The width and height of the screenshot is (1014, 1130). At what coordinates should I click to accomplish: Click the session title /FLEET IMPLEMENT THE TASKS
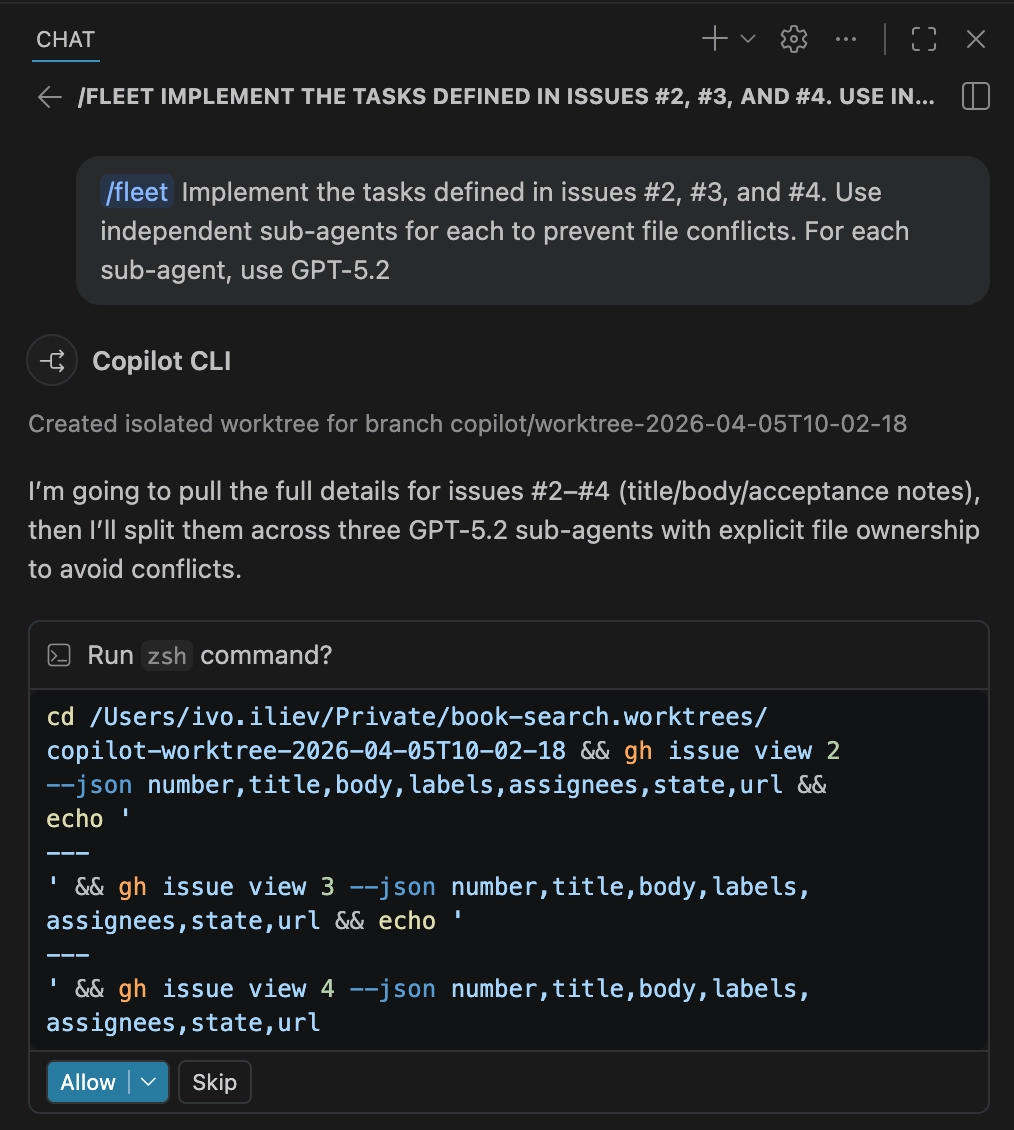tap(506, 97)
